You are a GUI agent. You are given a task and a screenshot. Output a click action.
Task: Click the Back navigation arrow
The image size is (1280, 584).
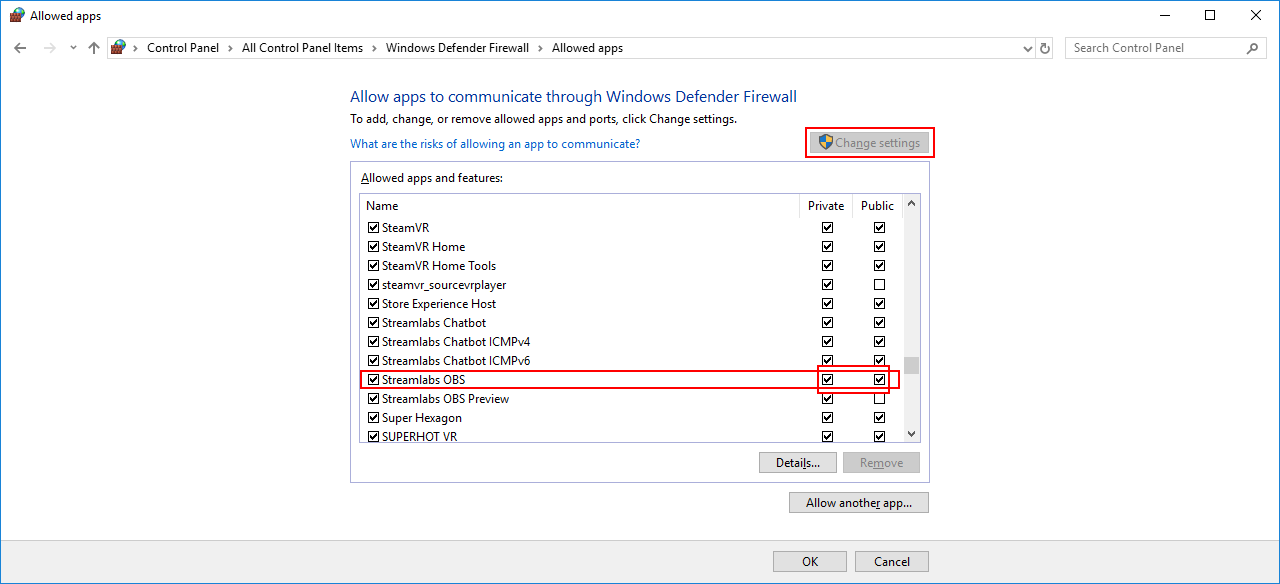pos(20,48)
